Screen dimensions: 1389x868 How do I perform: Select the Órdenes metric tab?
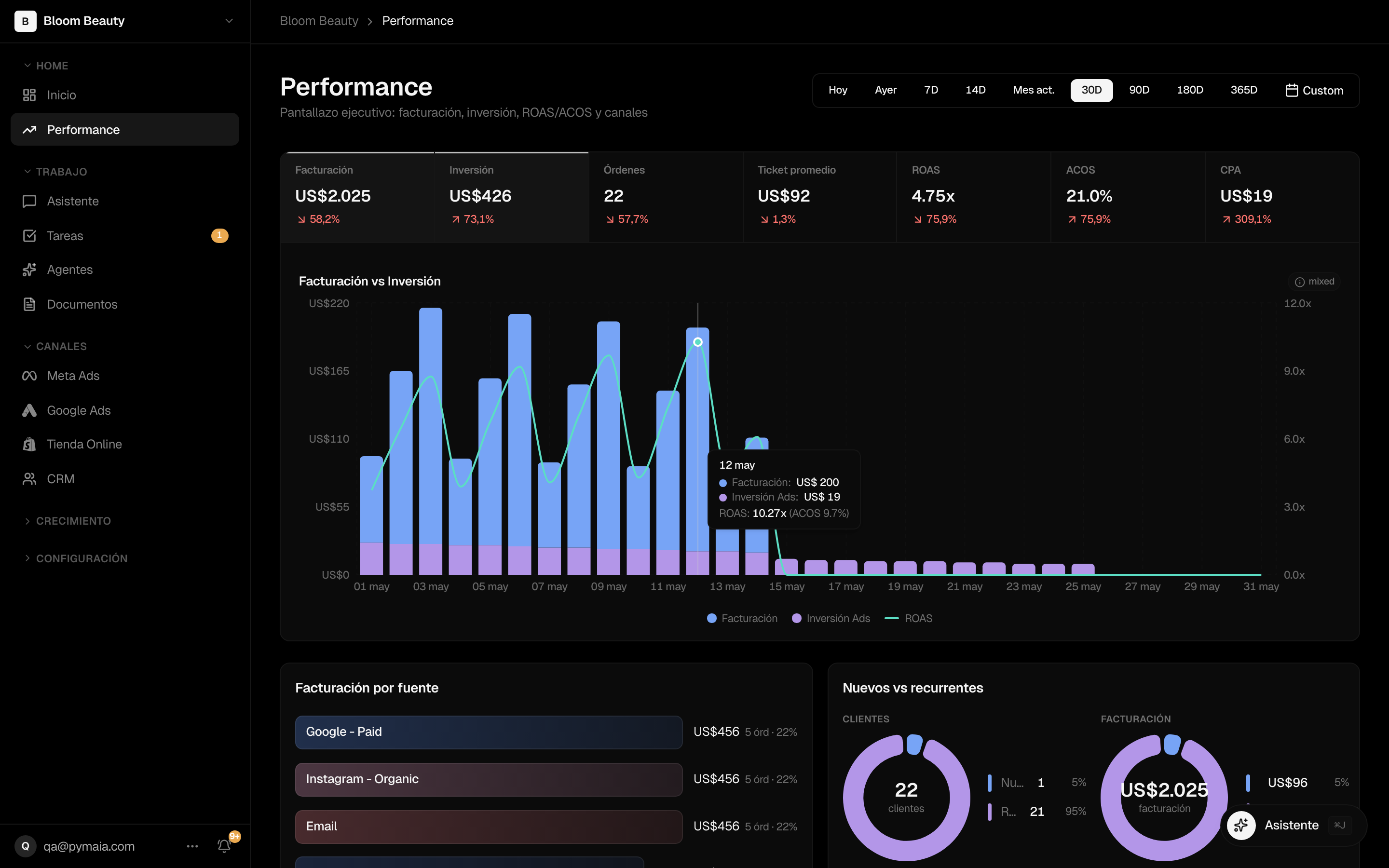pos(666,197)
